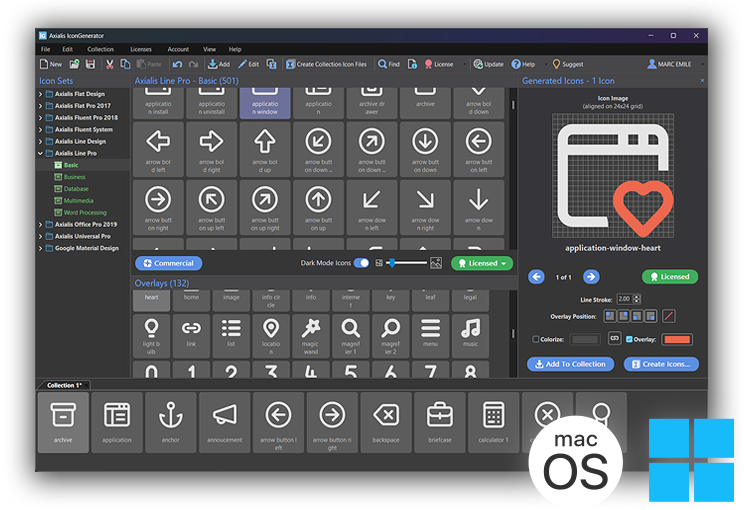
Task: Enable the Colorize checkbox
Action: coord(536,339)
